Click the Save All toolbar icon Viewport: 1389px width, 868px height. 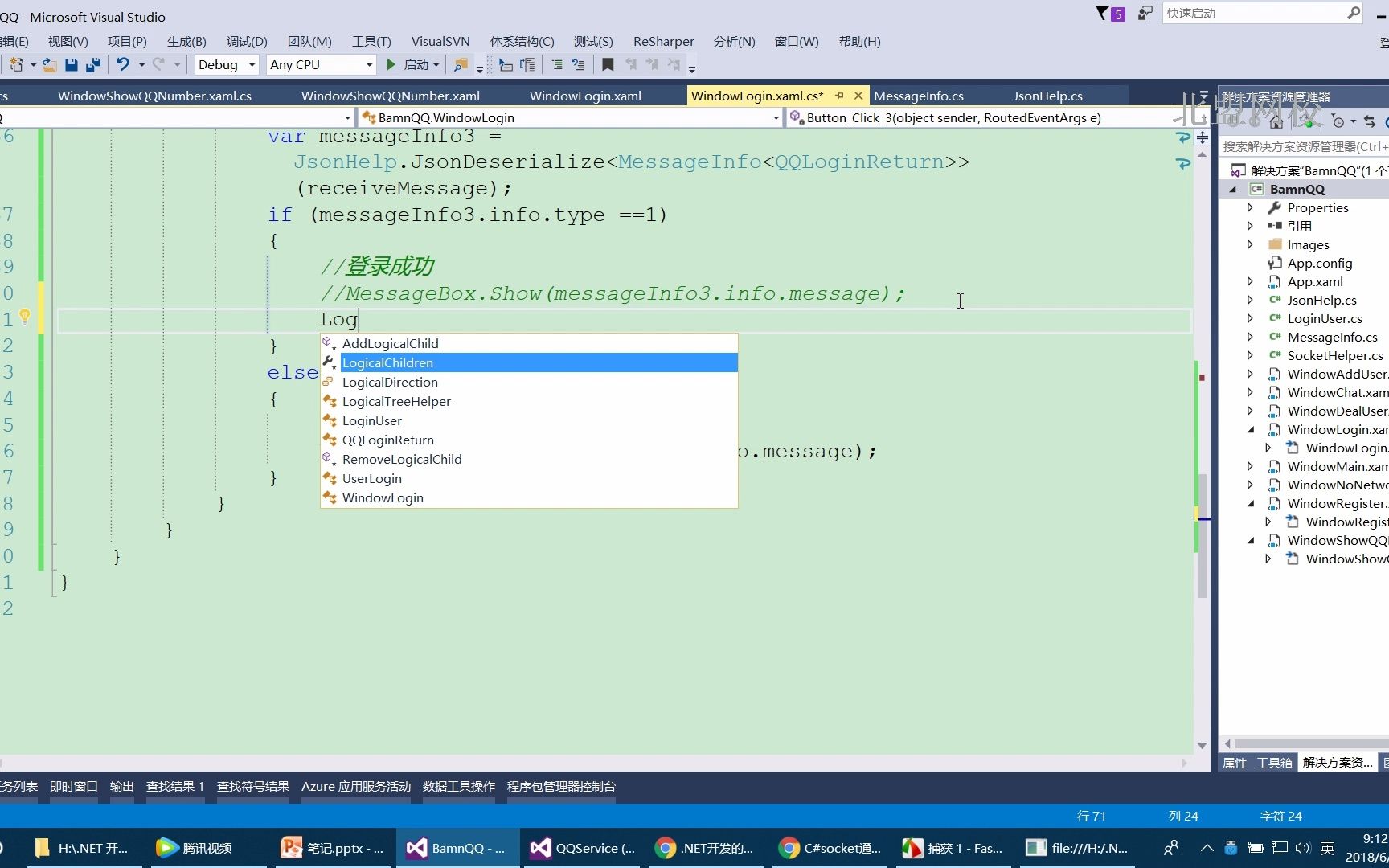[x=93, y=64]
